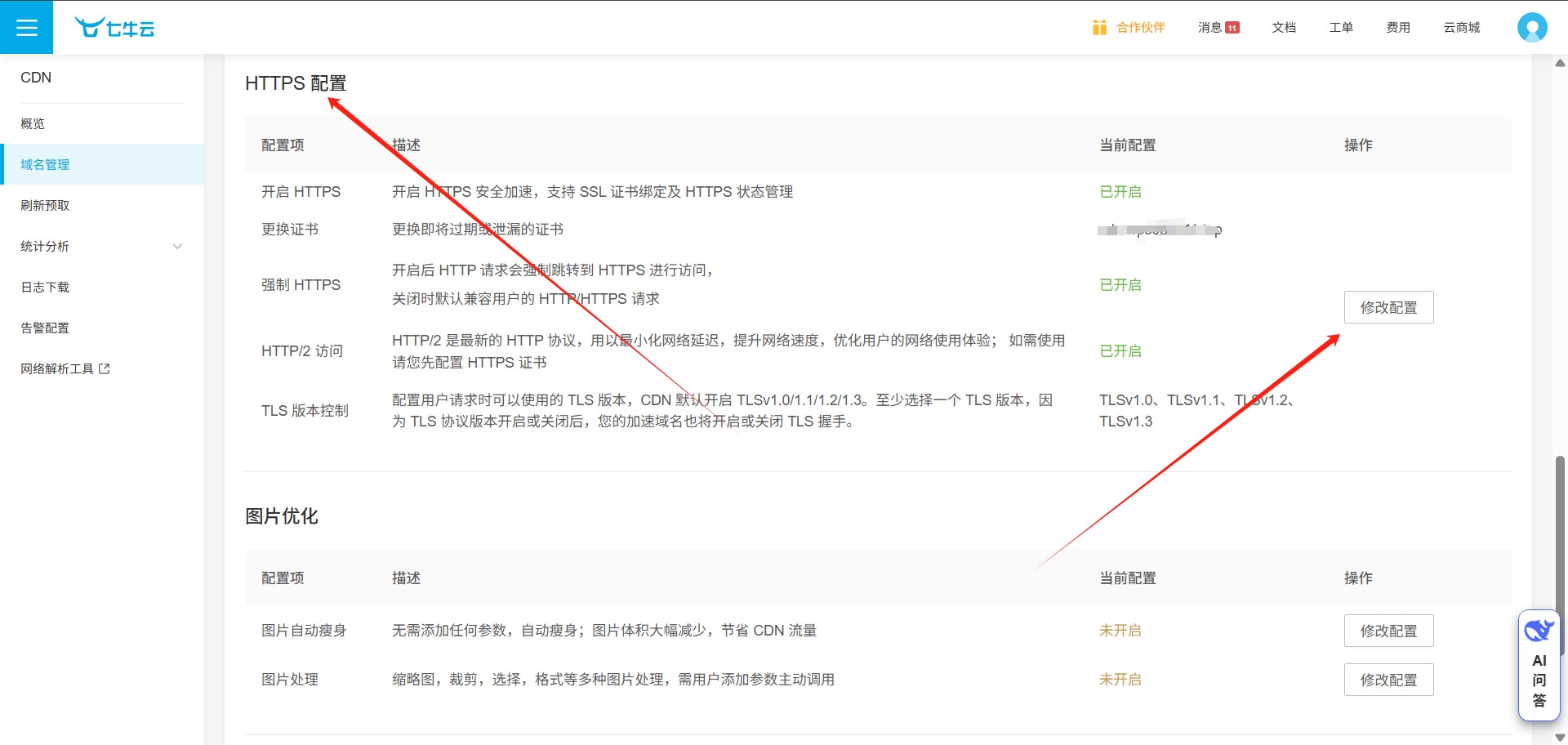
Task: Go to 日志下载 in sidebar
Action: tap(45, 288)
